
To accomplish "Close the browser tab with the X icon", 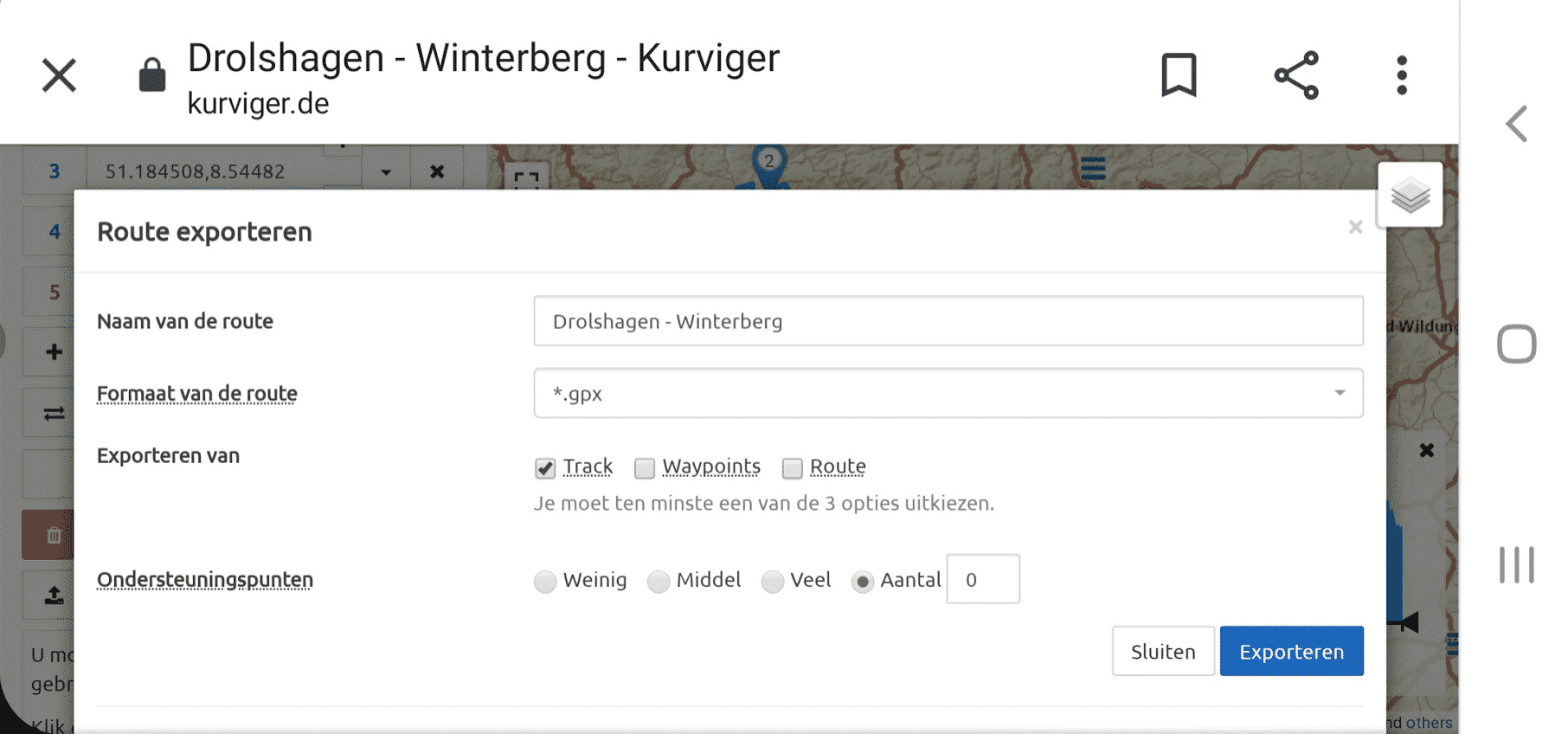I will pyautogui.click(x=60, y=75).
